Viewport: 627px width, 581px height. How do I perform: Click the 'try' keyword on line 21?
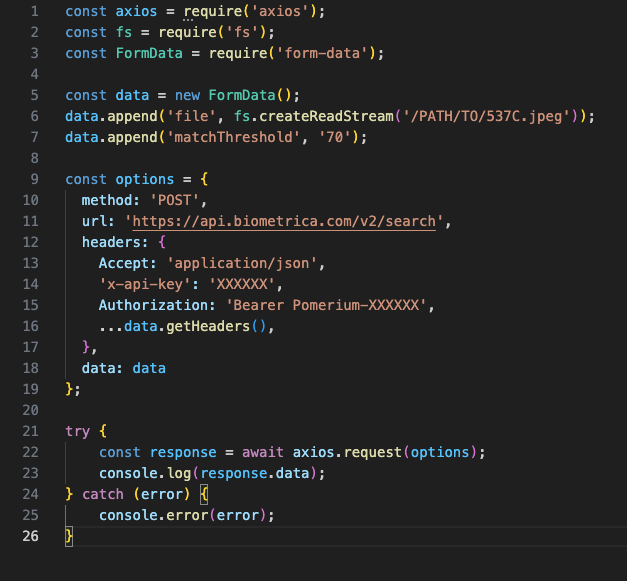(78, 431)
